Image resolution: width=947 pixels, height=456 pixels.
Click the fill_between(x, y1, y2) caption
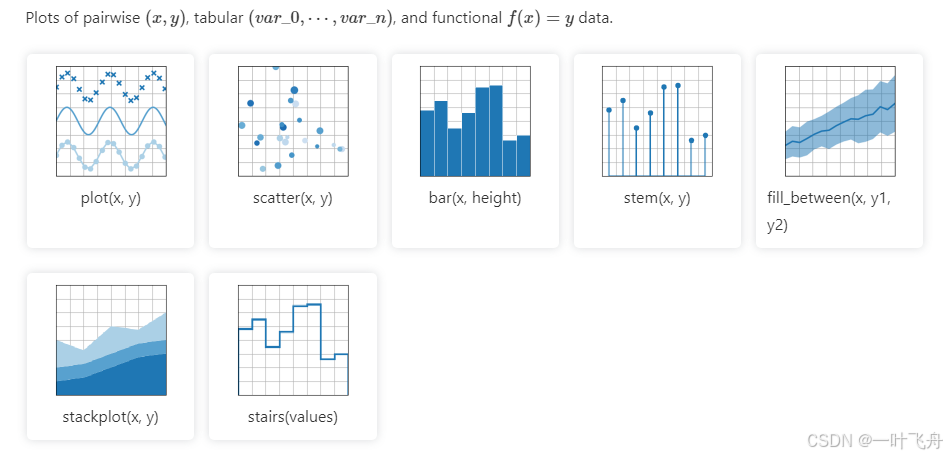pyautogui.click(x=829, y=212)
